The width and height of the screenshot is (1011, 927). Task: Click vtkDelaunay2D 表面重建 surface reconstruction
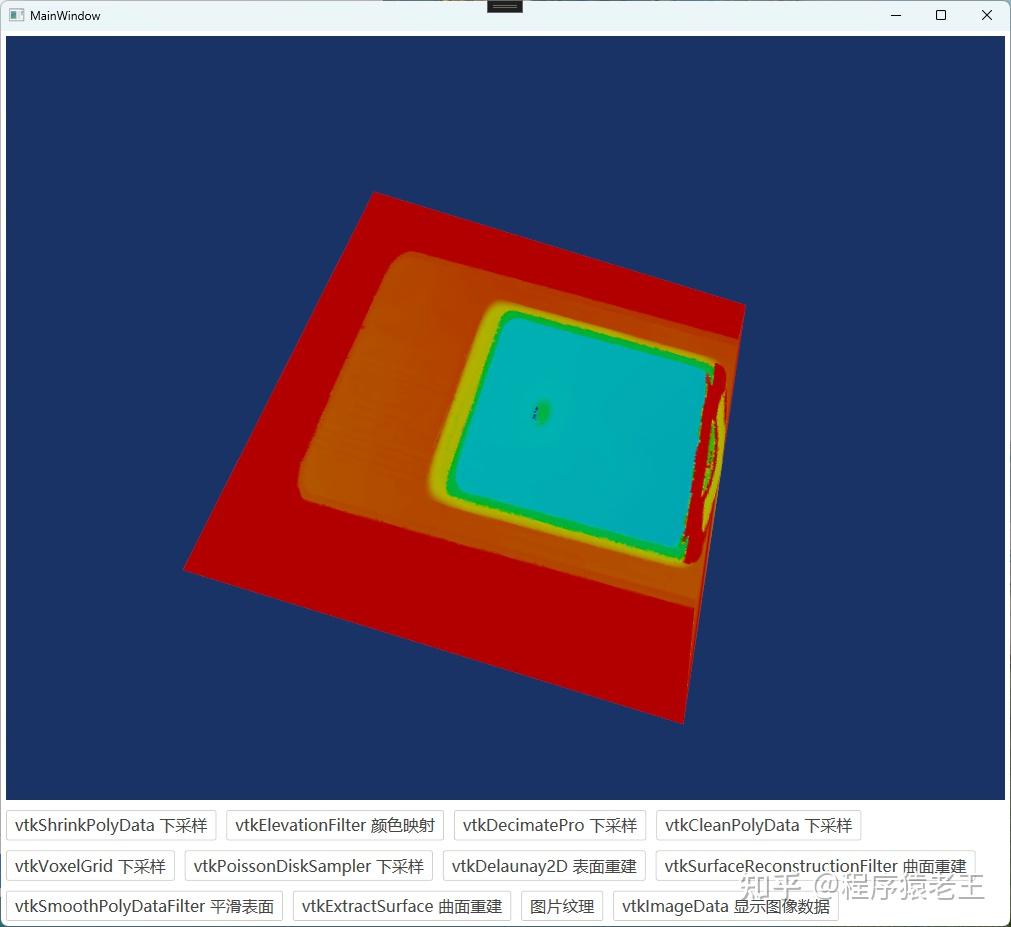pos(544,866)
